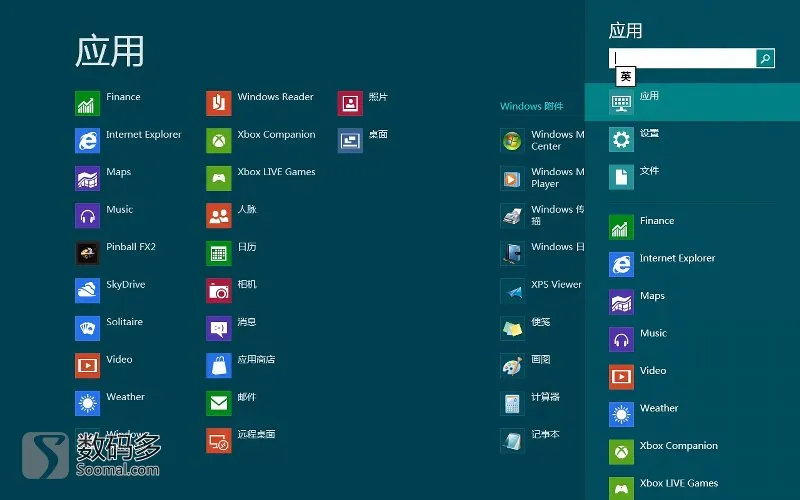
Task: Open Windows Media Player
Action: click(x=542, y=178)
